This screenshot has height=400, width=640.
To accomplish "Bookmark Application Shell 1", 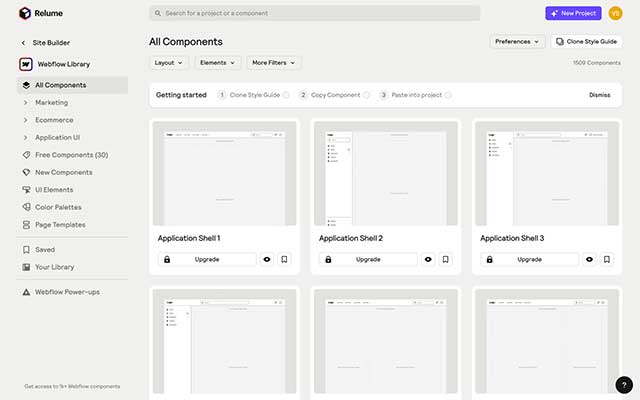I will pos(284,259).
